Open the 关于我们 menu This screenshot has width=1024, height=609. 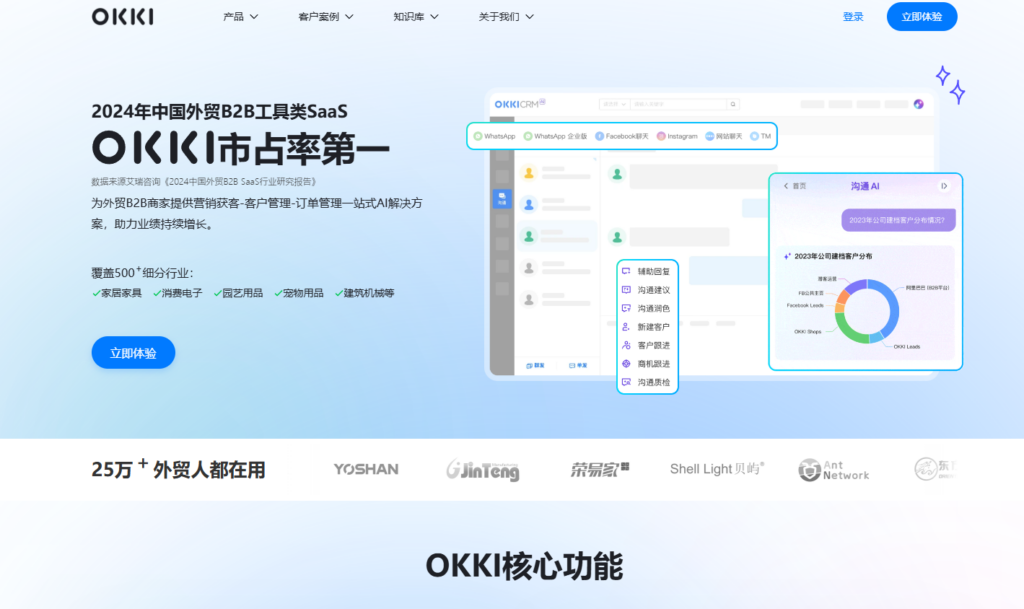[x=506, y=16]
